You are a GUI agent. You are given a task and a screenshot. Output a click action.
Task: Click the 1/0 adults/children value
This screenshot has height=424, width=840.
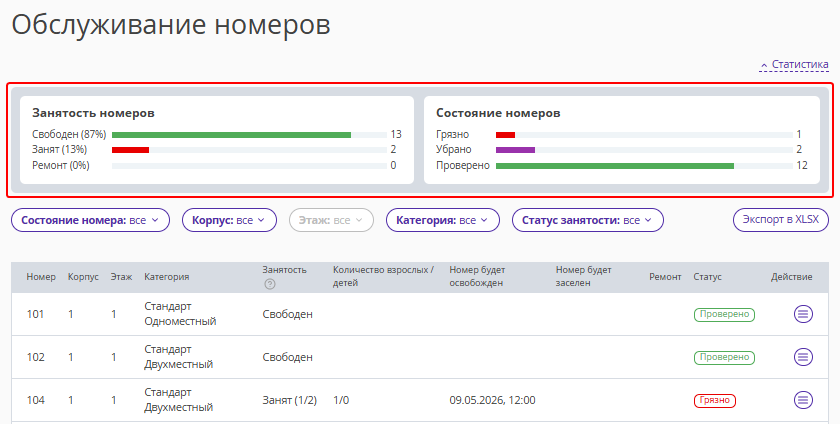(x=341, y=400)
